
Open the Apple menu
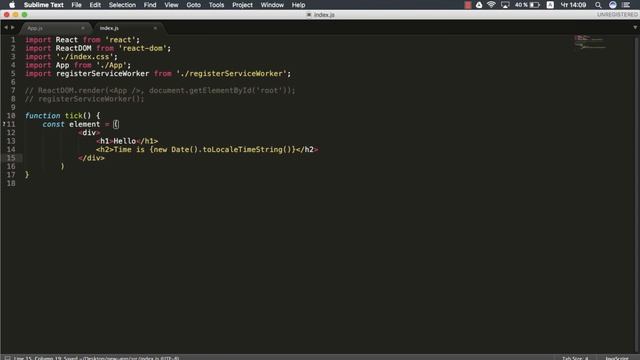click(12, 5)
